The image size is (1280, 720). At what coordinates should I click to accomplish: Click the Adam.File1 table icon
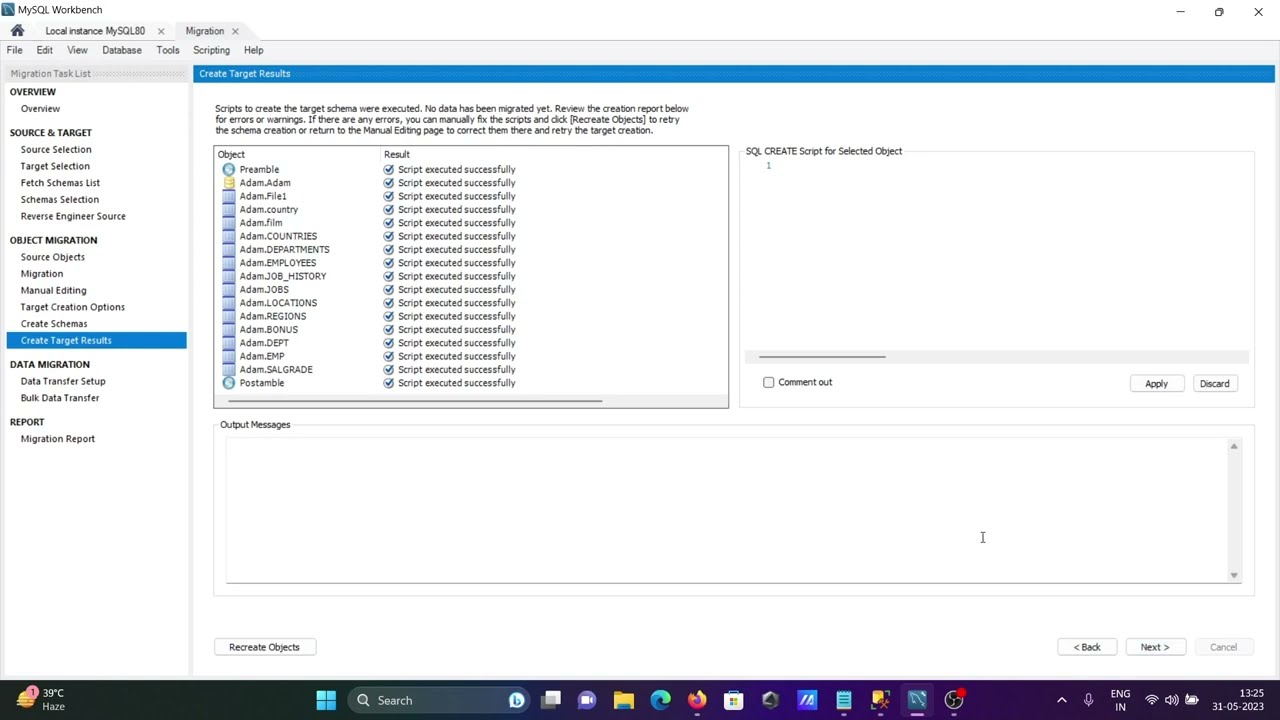click(x=229, y=196)
